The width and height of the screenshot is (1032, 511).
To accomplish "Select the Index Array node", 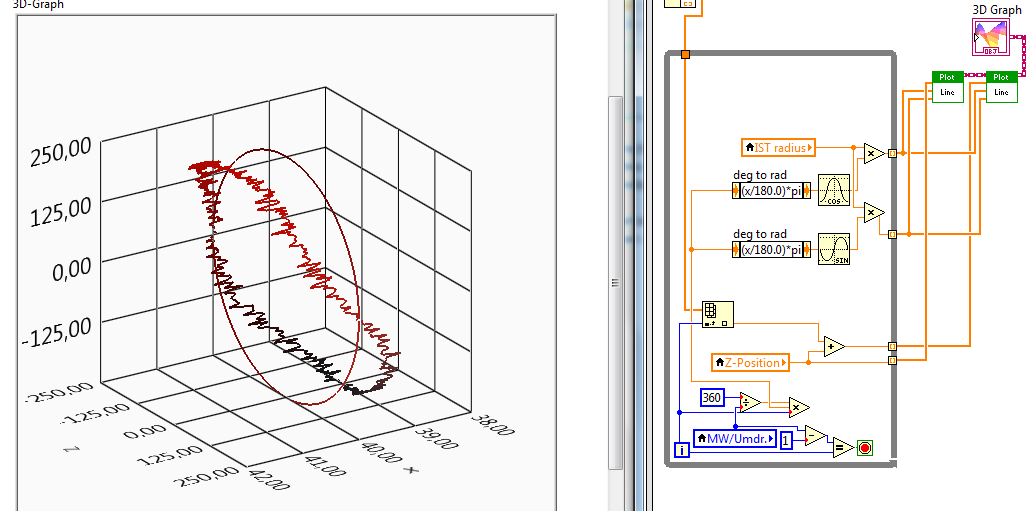I will (718, 314).
